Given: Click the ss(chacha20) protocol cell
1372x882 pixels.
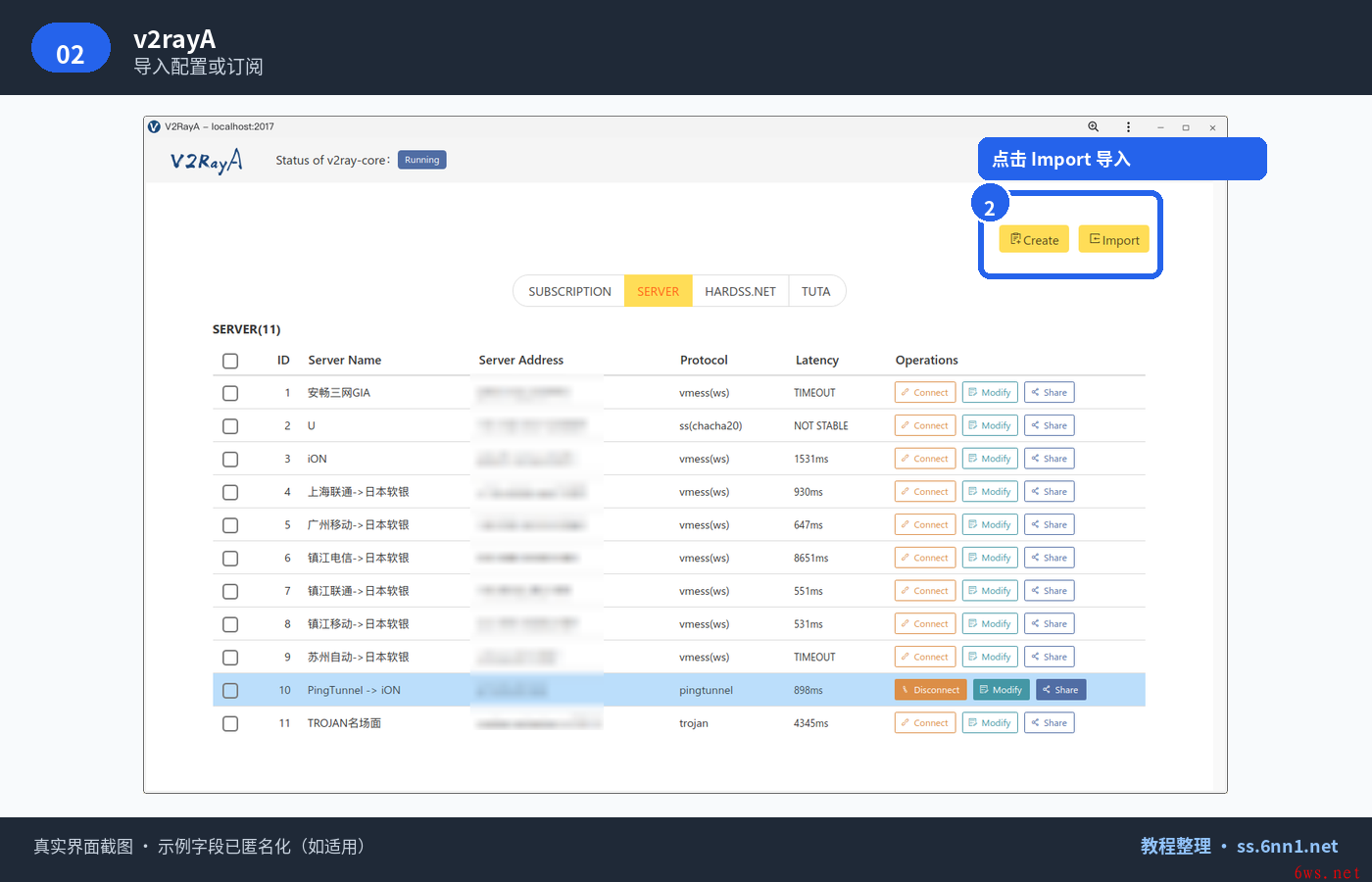Looking at the screenshot, I should (x=710, y=425).
